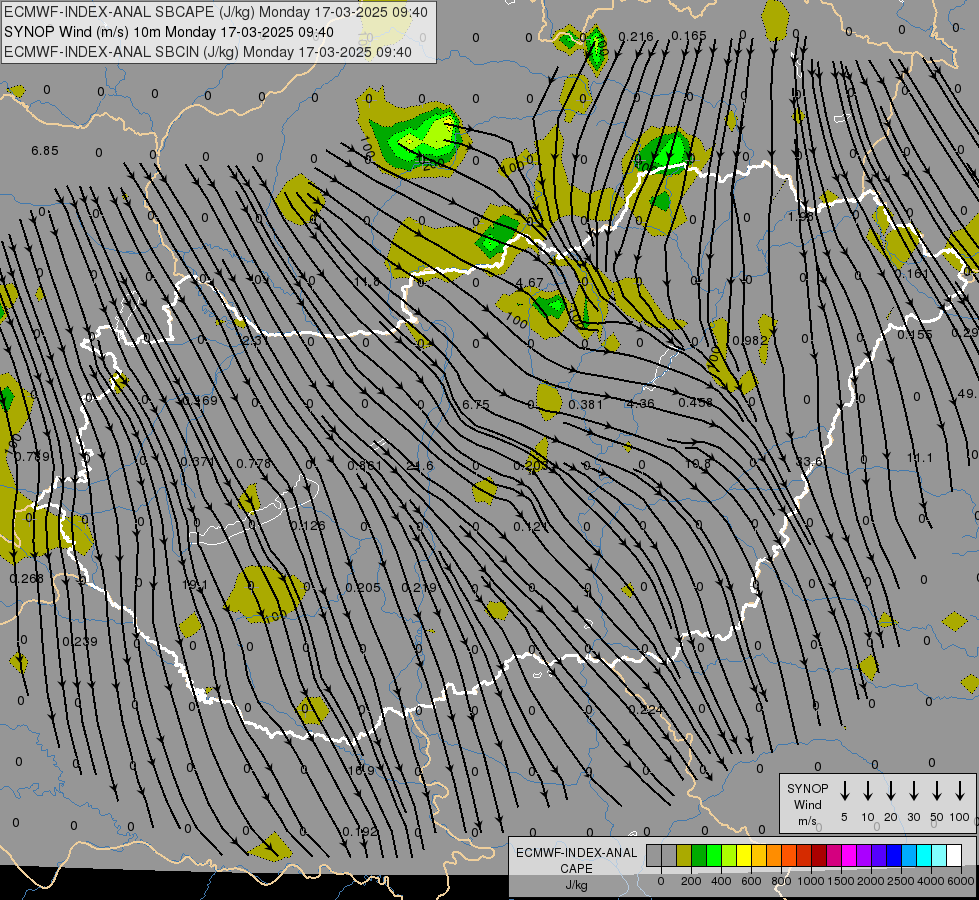
Task: Click the '16.9' value on the map
Action: coord(361,770)
